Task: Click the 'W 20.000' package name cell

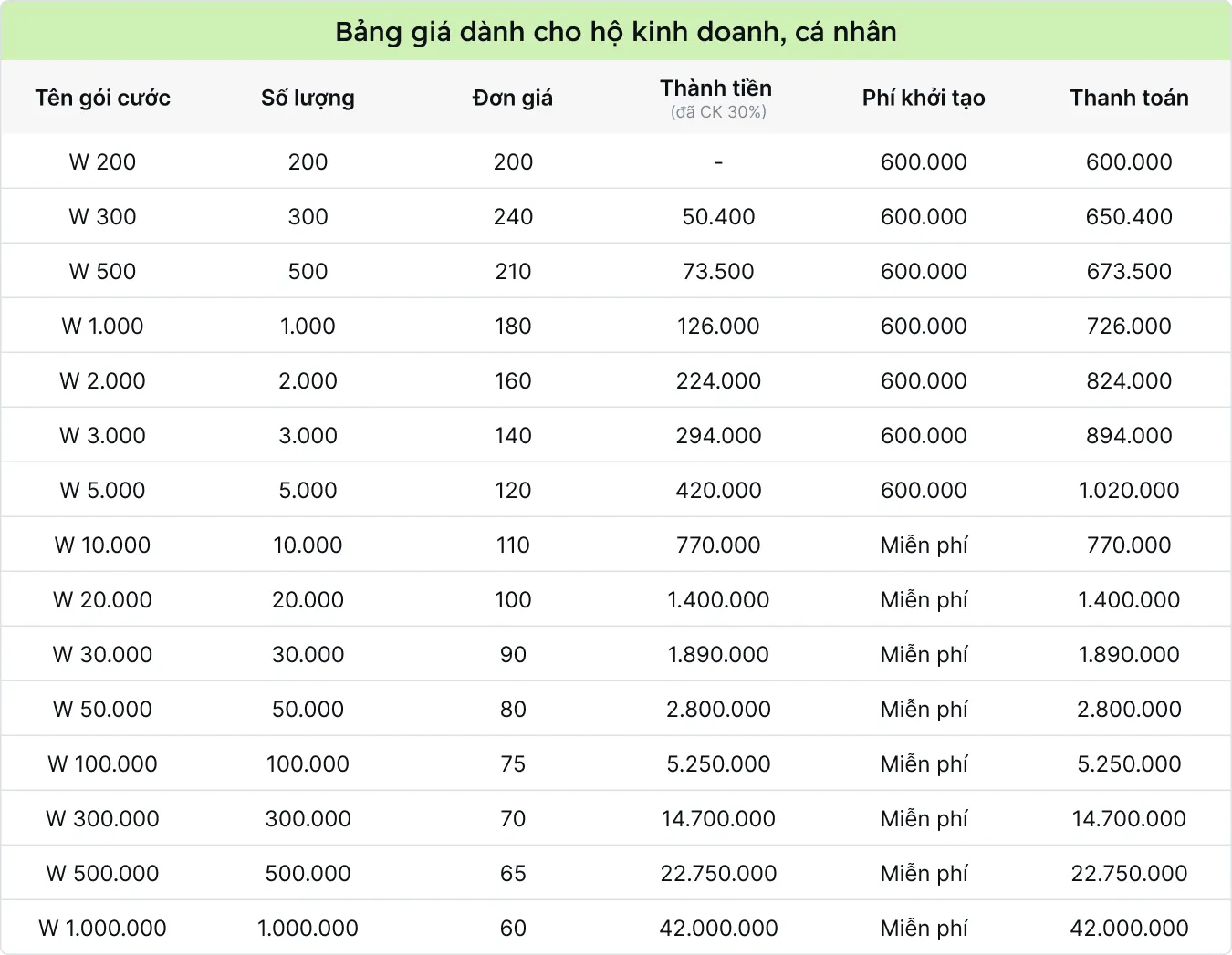Action: [x=102, y=599]
